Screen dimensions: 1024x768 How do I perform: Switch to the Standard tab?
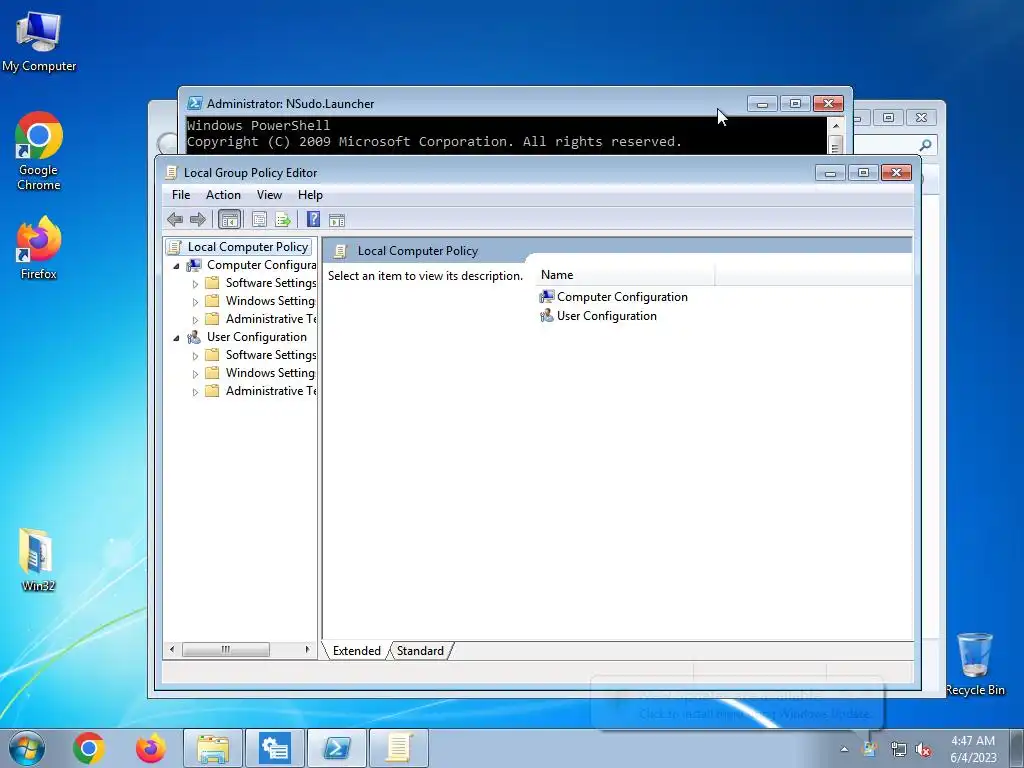click(420, 650)
